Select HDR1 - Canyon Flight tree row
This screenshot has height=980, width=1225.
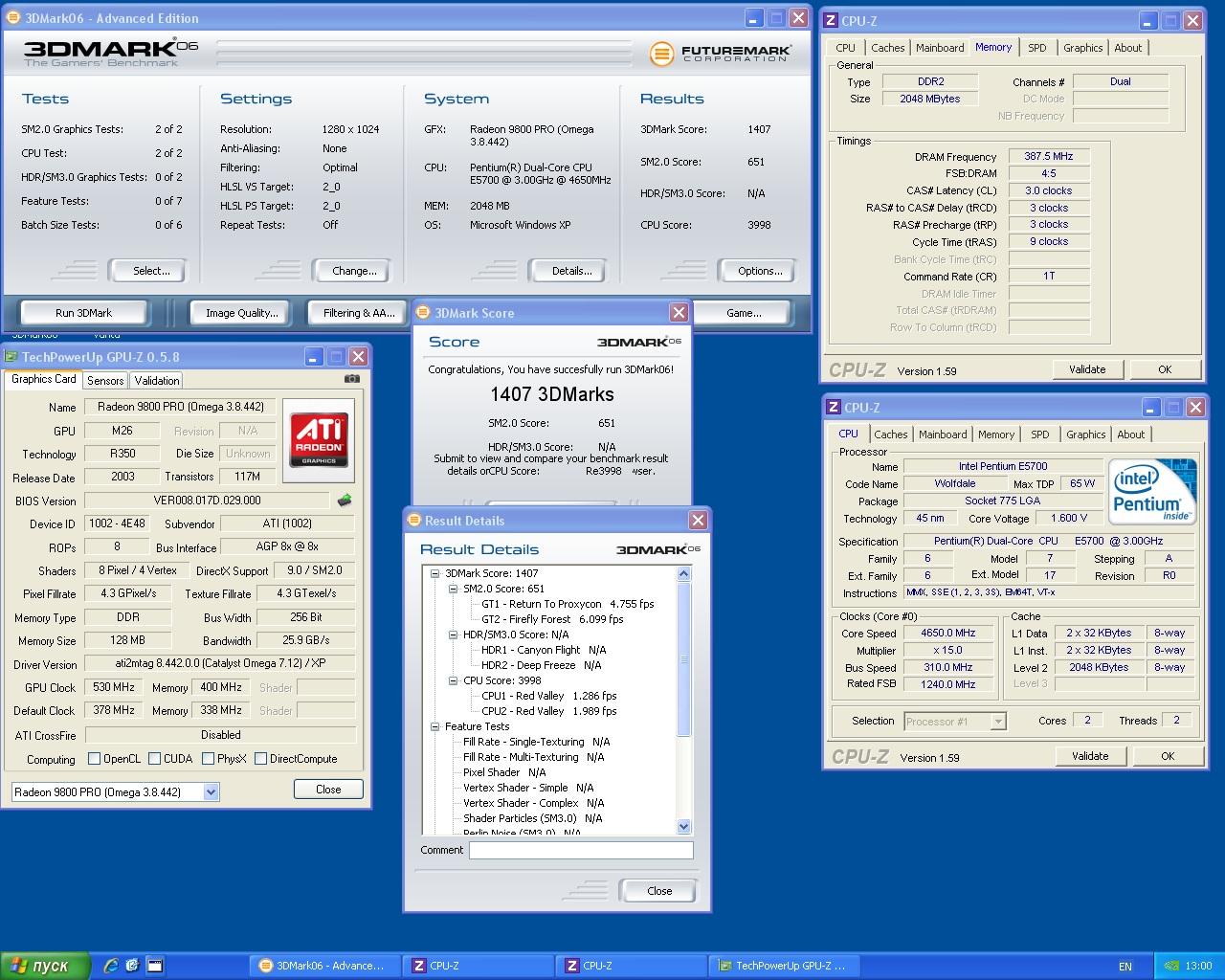(x=544, y=650)
